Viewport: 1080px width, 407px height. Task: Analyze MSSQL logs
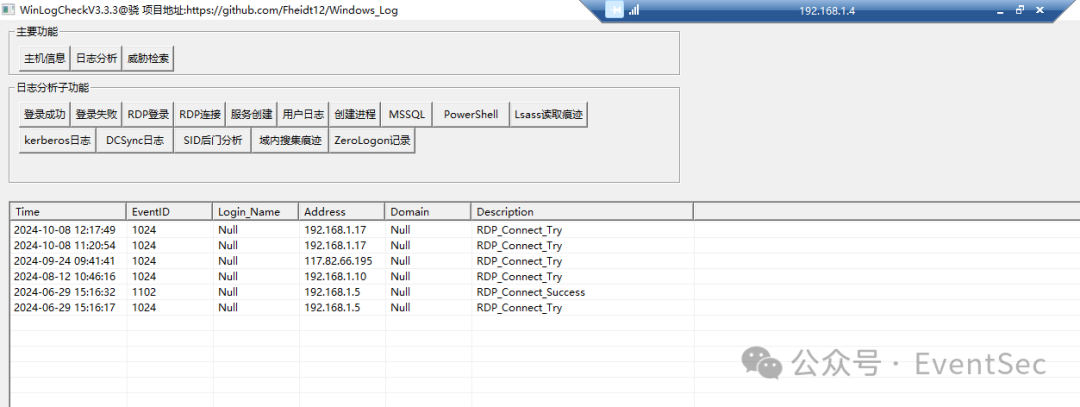click(407, 115)
